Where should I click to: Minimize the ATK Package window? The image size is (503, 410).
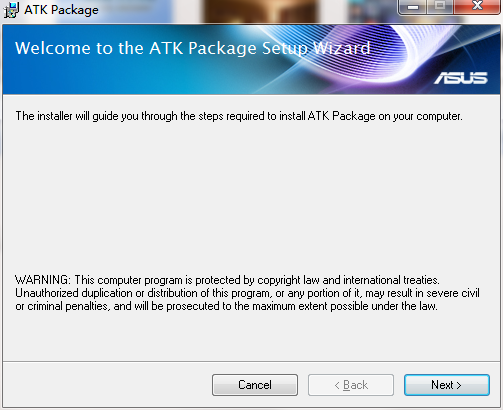(x=413, y=7)
